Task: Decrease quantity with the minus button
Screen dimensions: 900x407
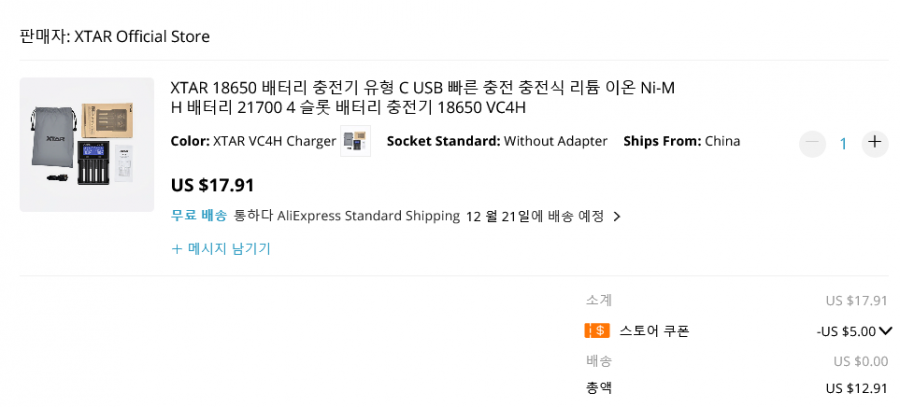Action: 812,144
